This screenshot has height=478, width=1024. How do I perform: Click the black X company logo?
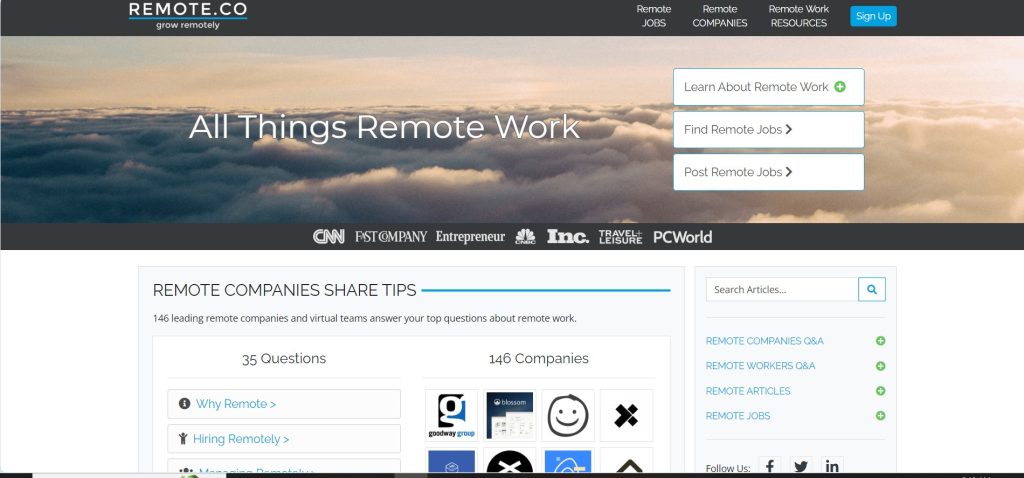pos(626,415)
